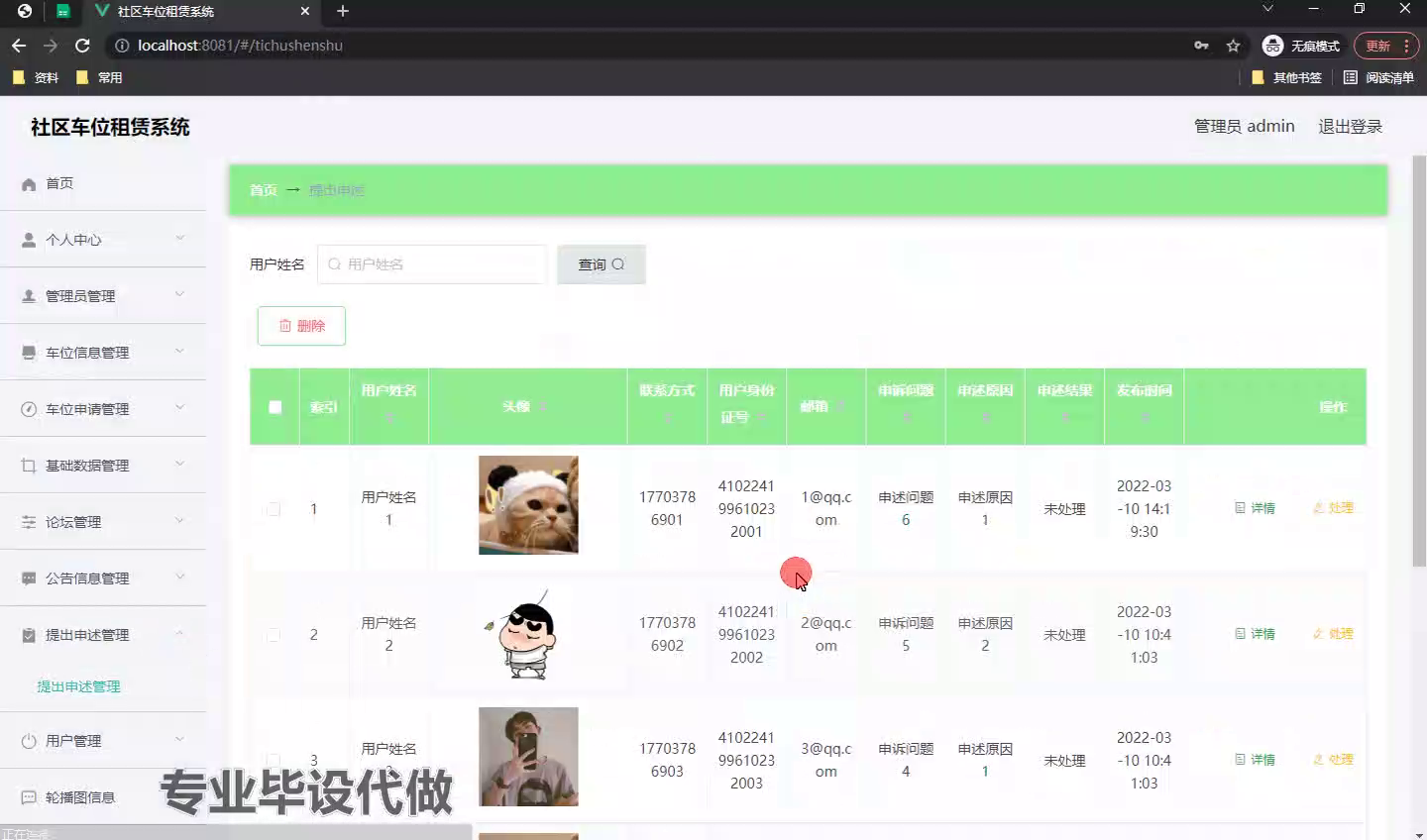Click the 公告信息管理 sidebar icon
This screenshot has width=1427, height=840.
[29, 579]
